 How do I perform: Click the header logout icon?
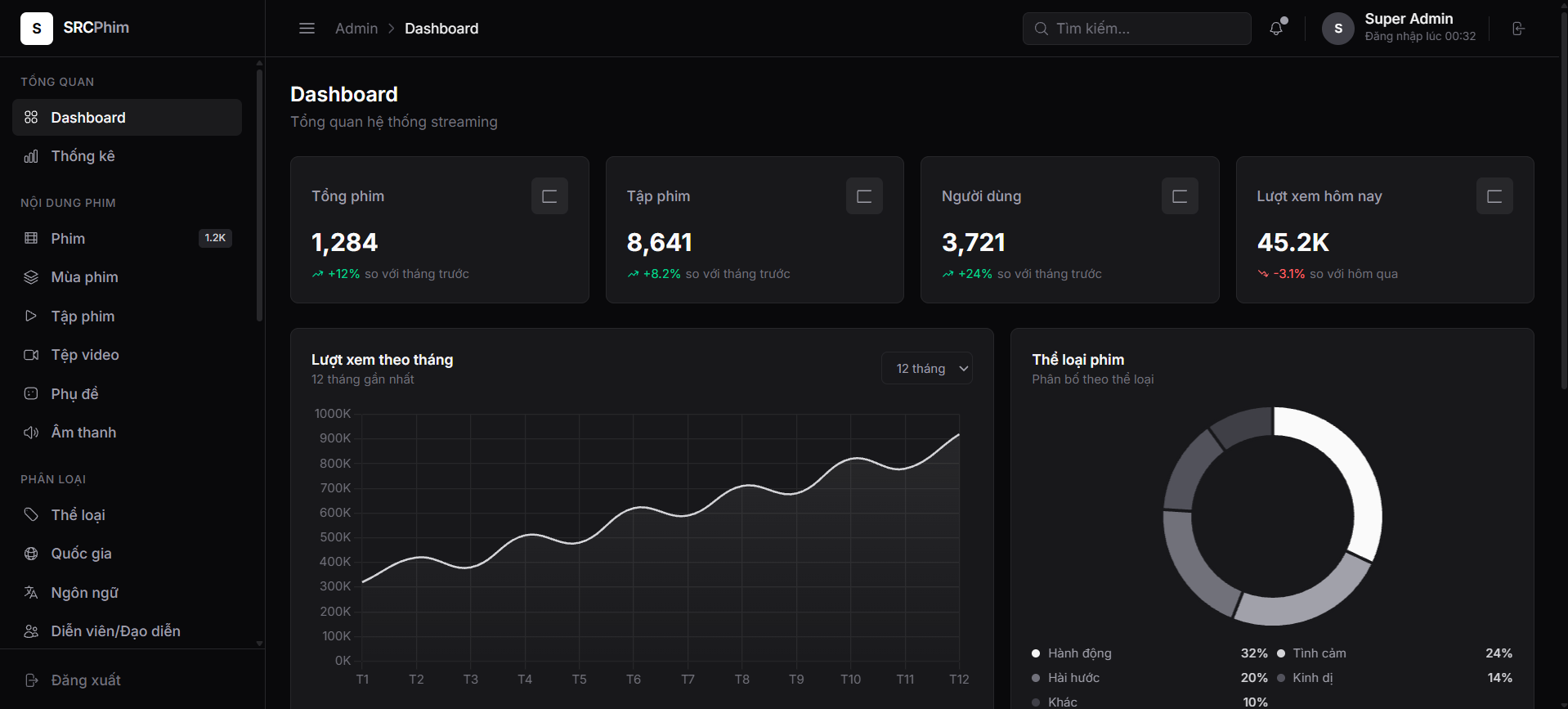[x=1518, y=29]
